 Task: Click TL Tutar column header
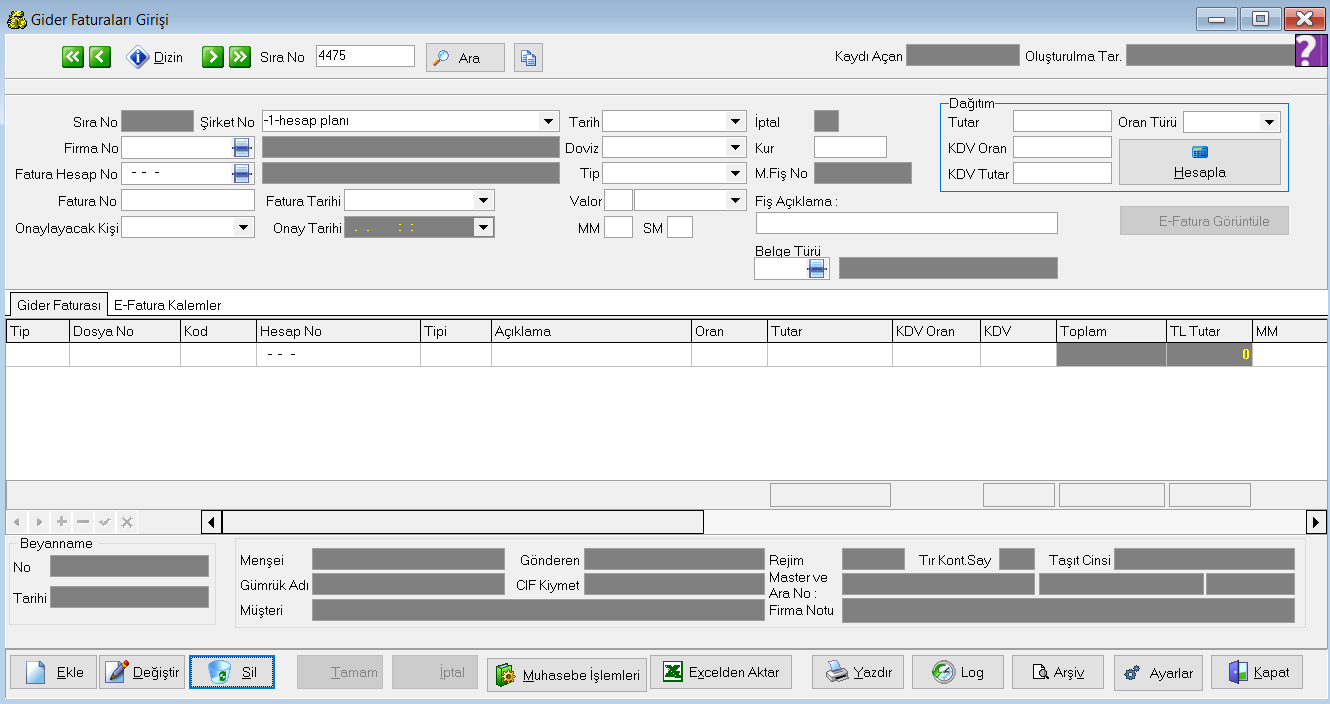pyautogui.click(x=1209, y=331)
